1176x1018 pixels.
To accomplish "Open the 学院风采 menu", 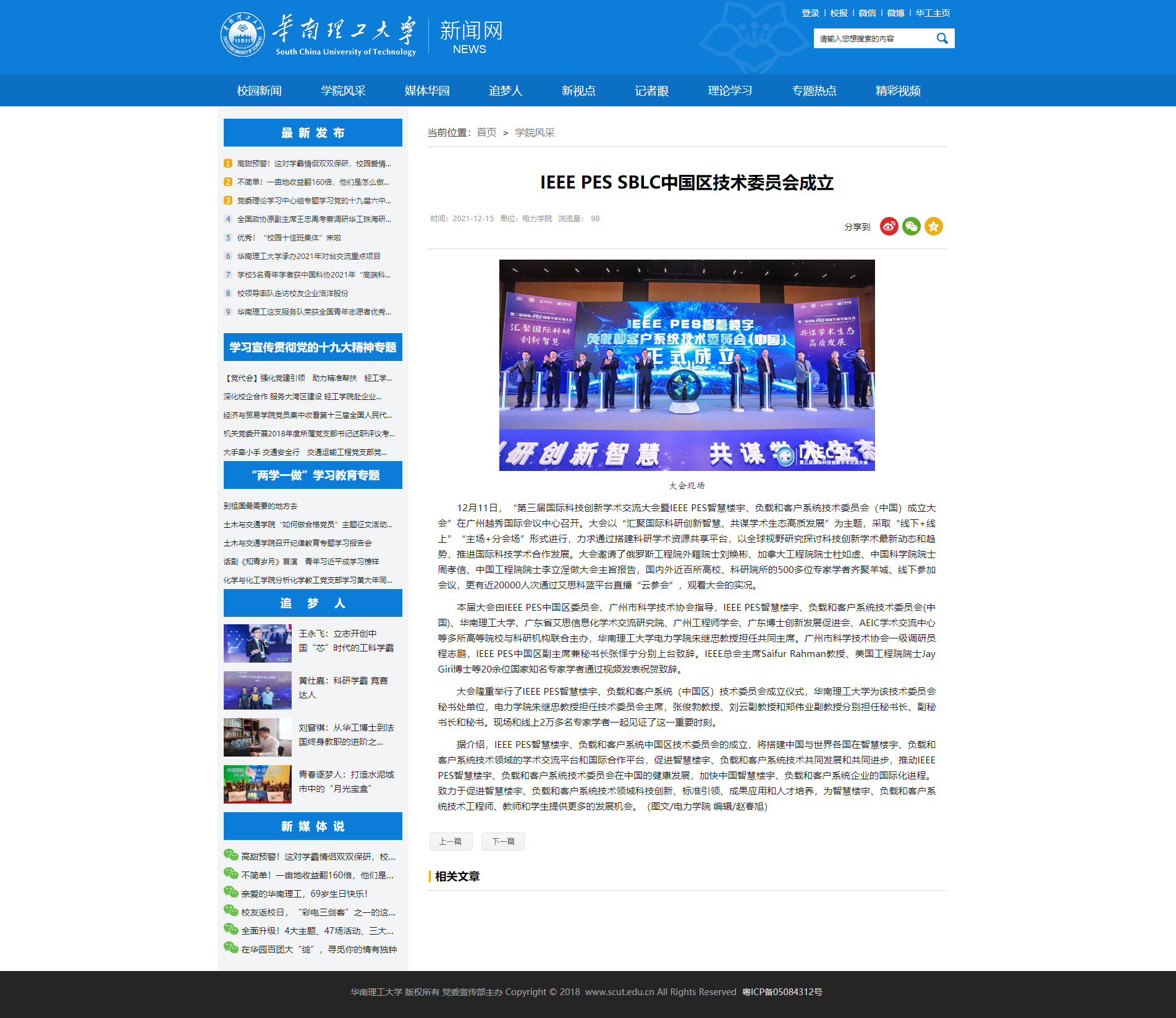I will pos(344,91).
